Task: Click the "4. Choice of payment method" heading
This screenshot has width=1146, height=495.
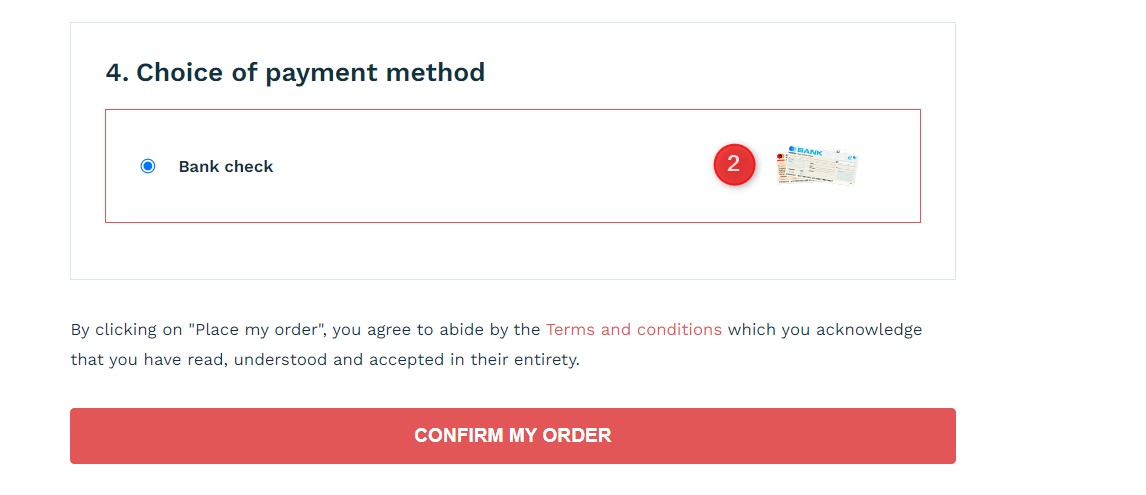Action: click(x=295, y=72)
